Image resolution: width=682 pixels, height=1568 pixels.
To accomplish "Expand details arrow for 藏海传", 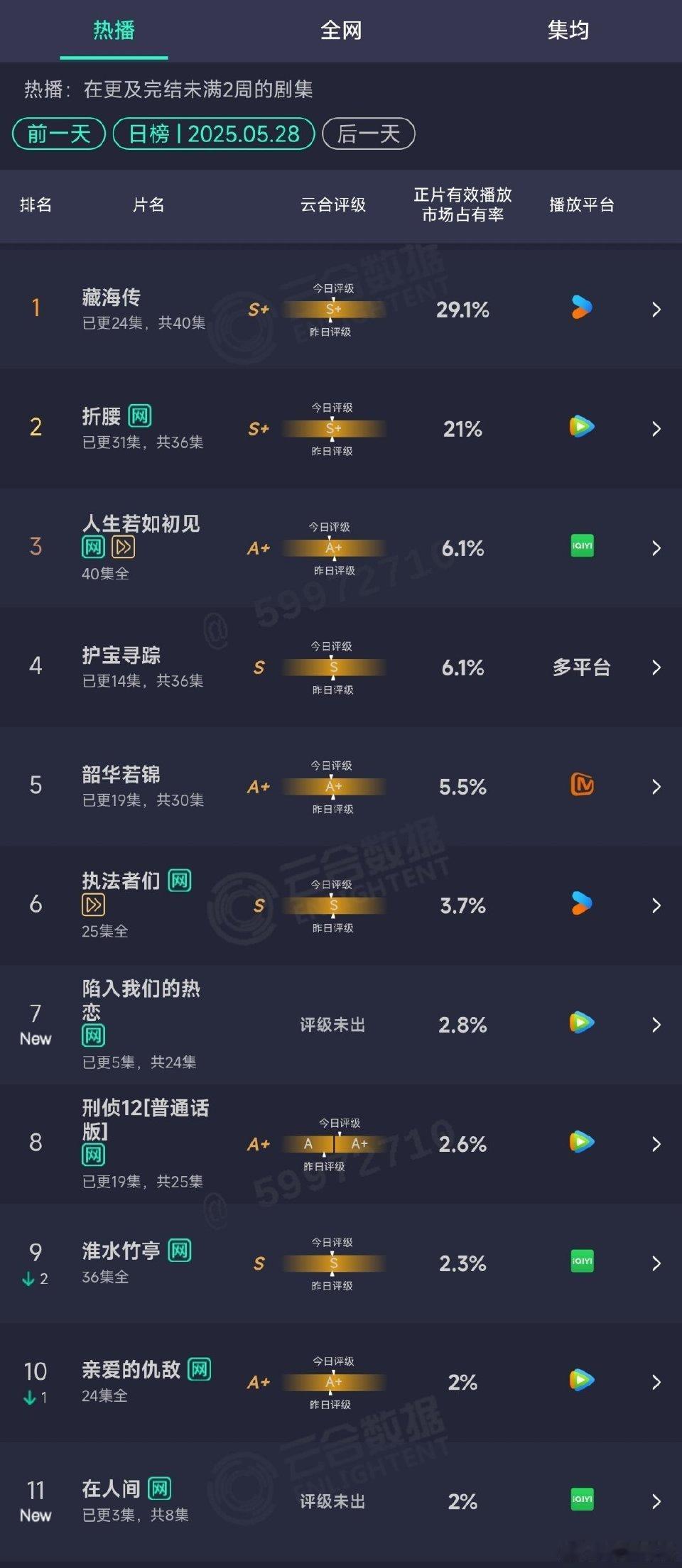I will (x=656, y=310).
